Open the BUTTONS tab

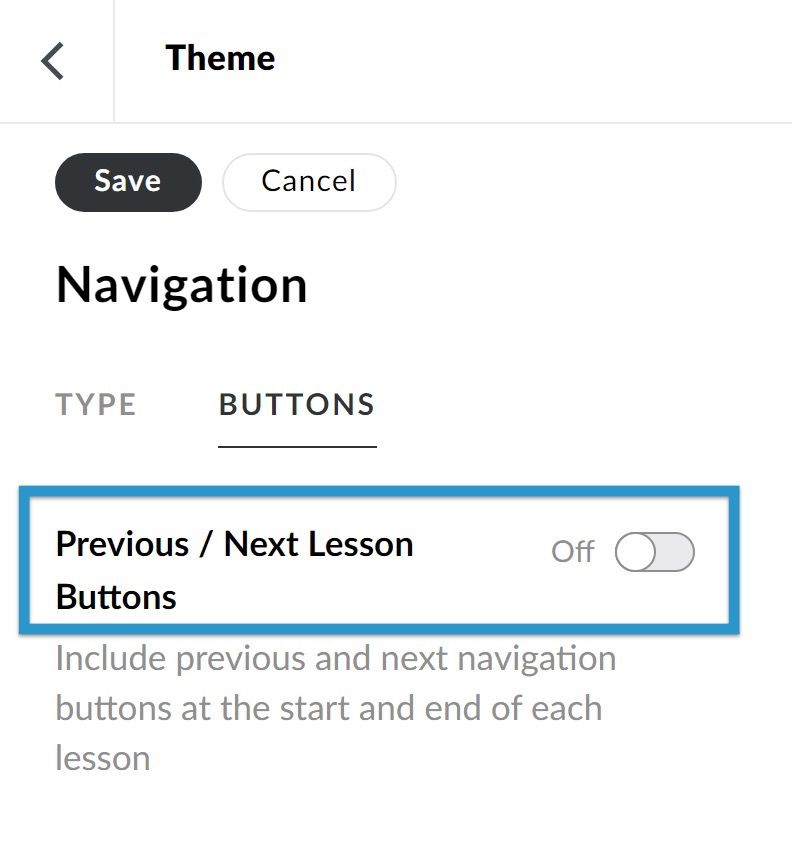coord(297,404)
